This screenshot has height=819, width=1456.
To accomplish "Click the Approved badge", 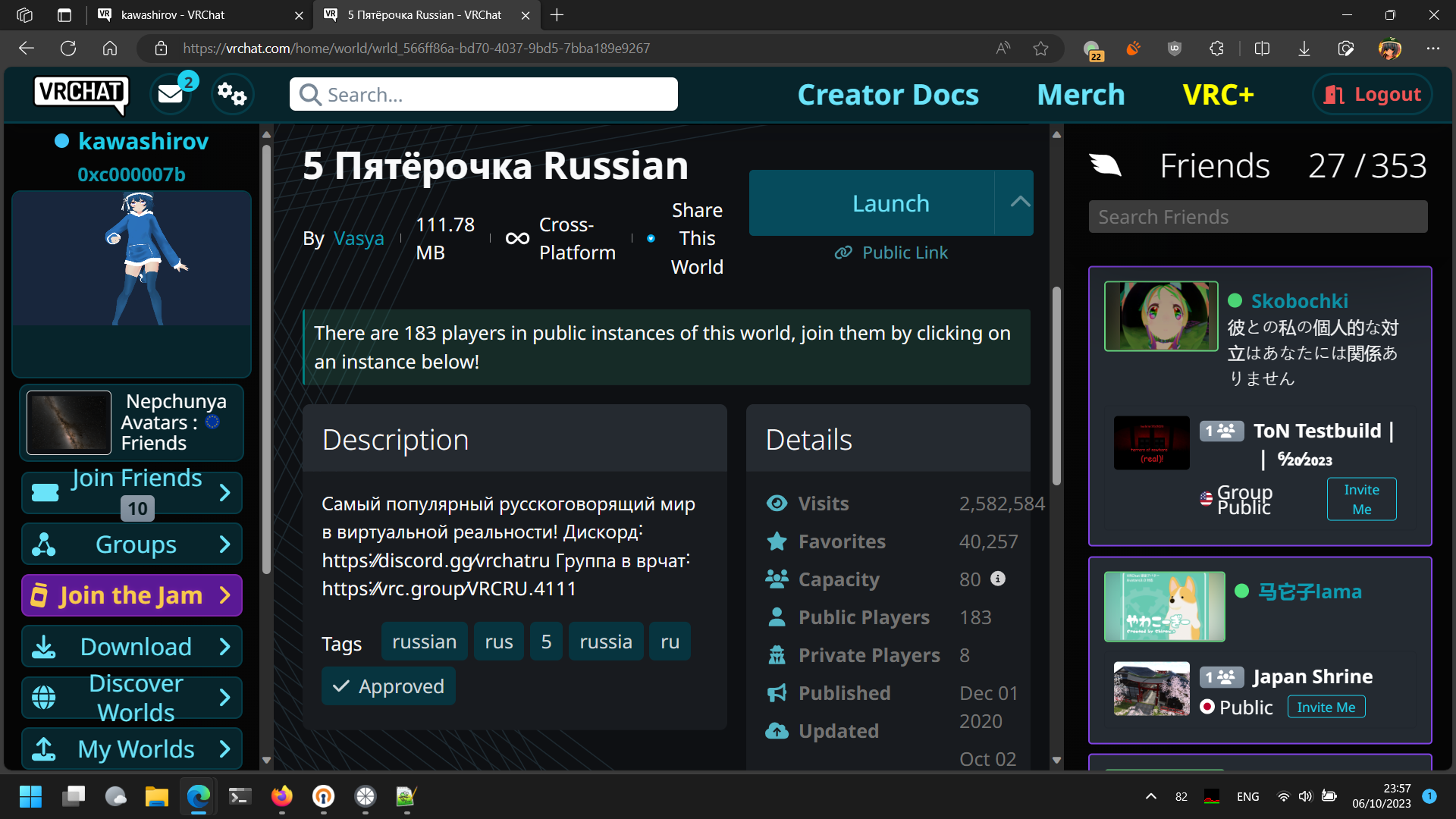I will (x=388, y=686).
